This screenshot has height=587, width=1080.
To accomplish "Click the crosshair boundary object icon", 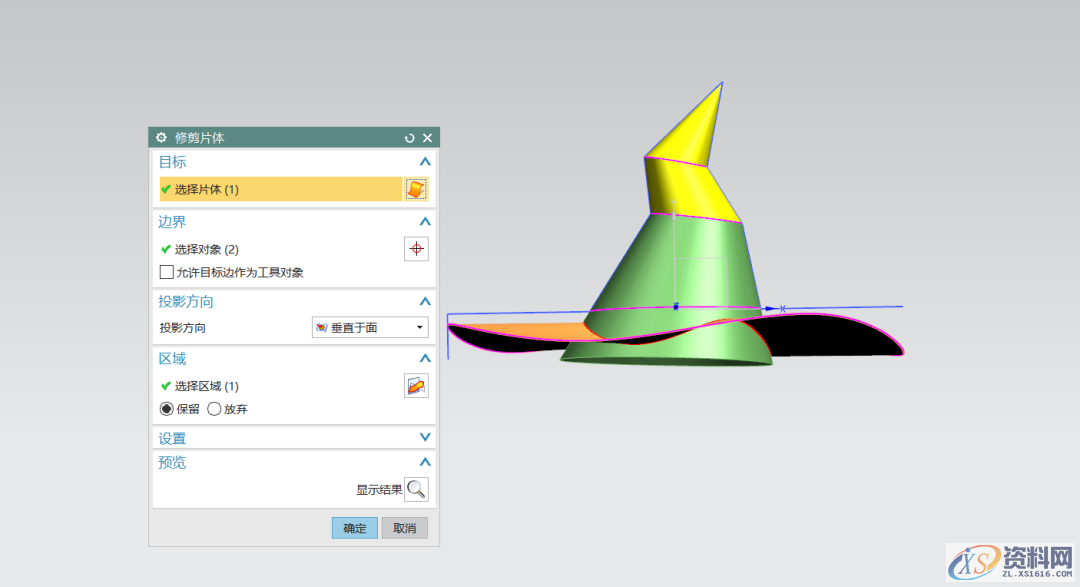I will pos(416,249).
